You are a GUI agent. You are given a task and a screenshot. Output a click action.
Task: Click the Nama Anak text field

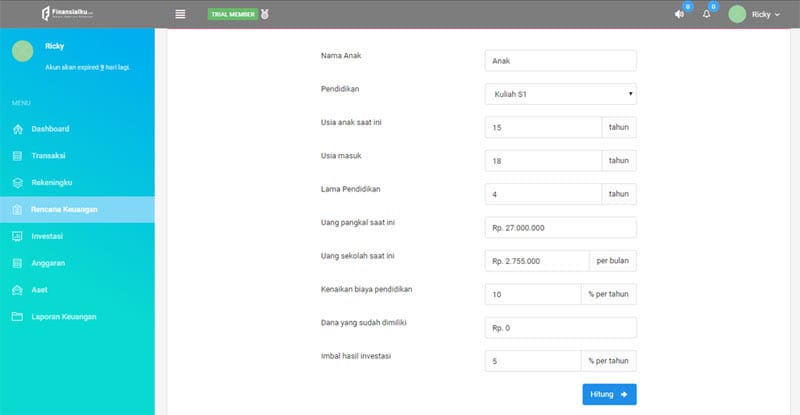(561, 61)
